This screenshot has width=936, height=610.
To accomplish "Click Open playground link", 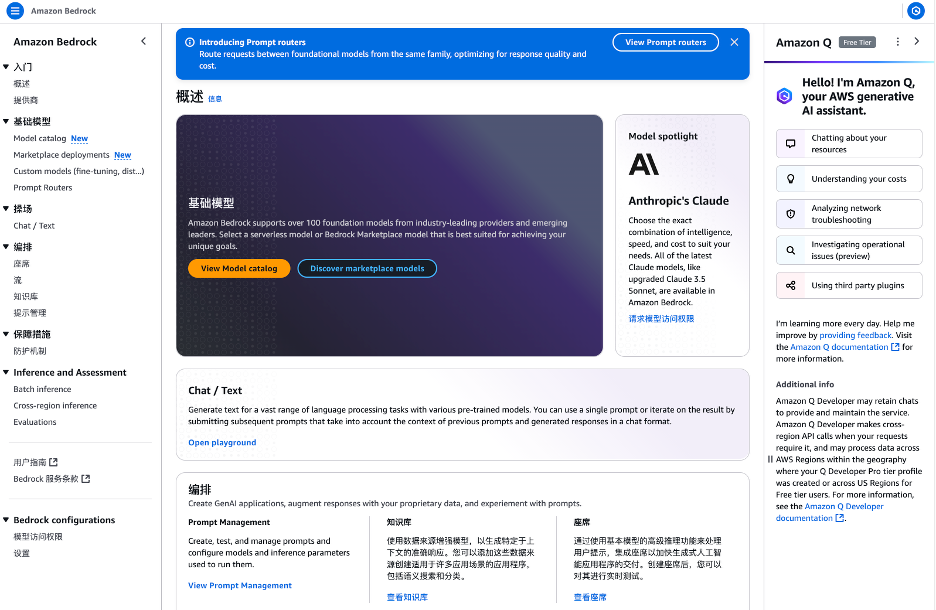I will click(222, 443).
